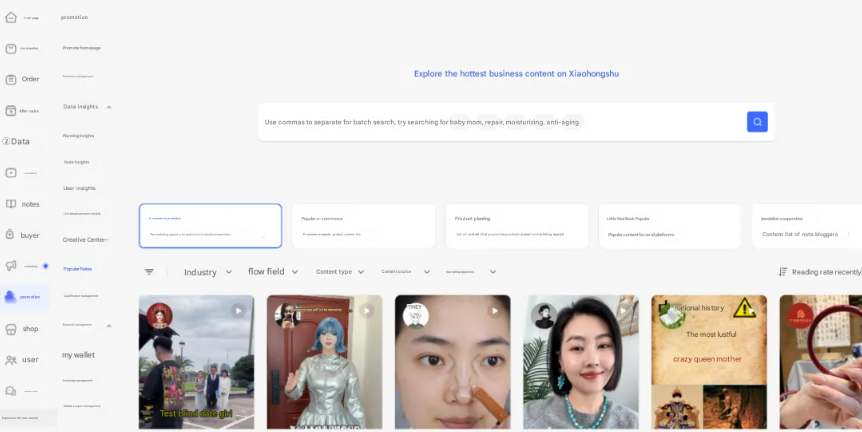Image resolution: width=862 pixels, height=432 pixels.
Task: Play the blue-haired silver dress video
Action: click(x=366, y=311)
